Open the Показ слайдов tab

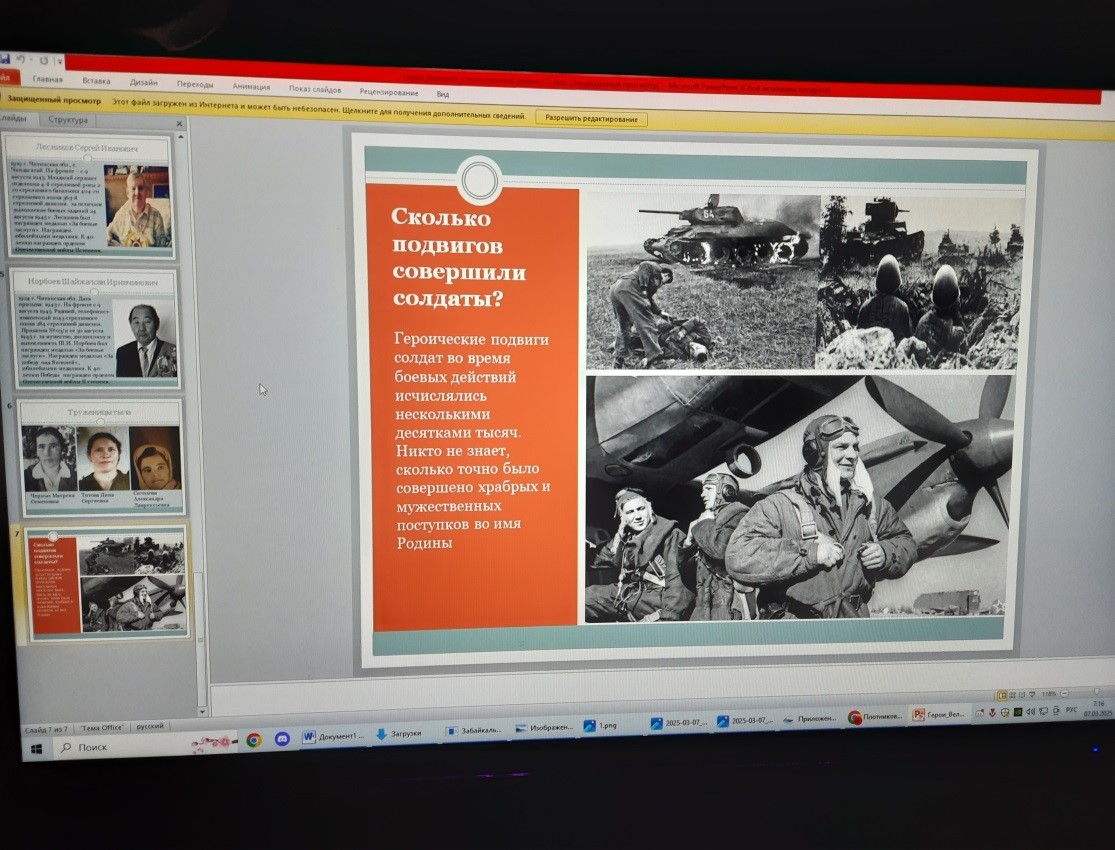(x=314, y=89)
